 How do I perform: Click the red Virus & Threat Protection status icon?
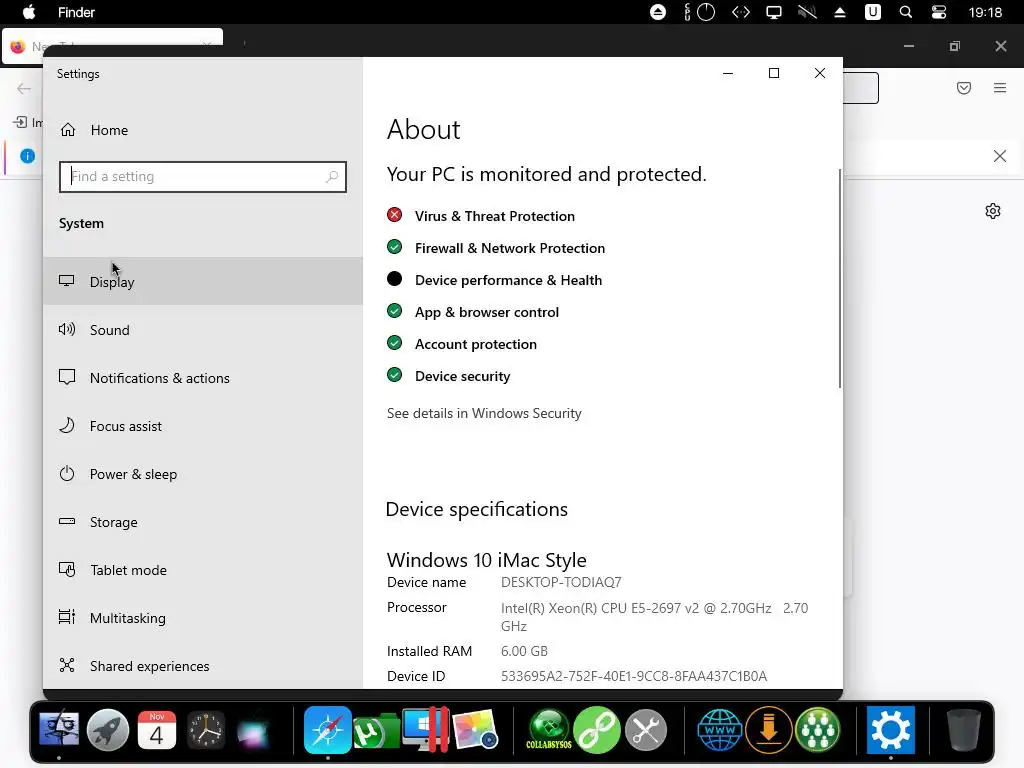coord(394,215)
